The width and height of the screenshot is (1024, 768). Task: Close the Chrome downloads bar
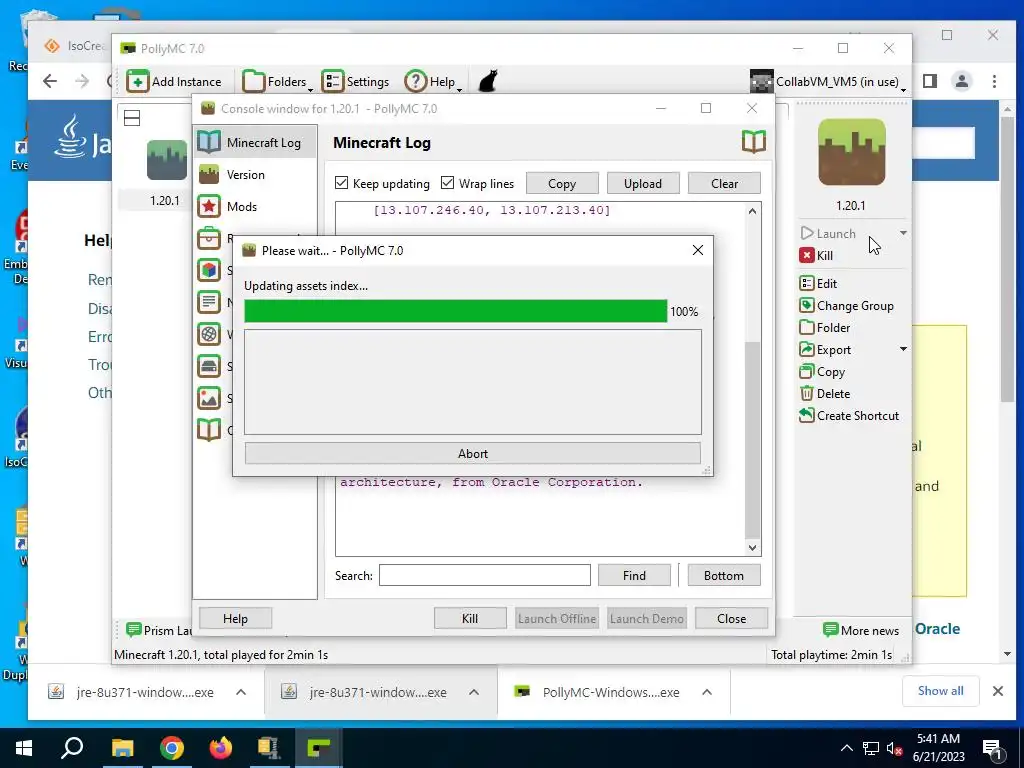pyautogui.click(x=998, y=691)
